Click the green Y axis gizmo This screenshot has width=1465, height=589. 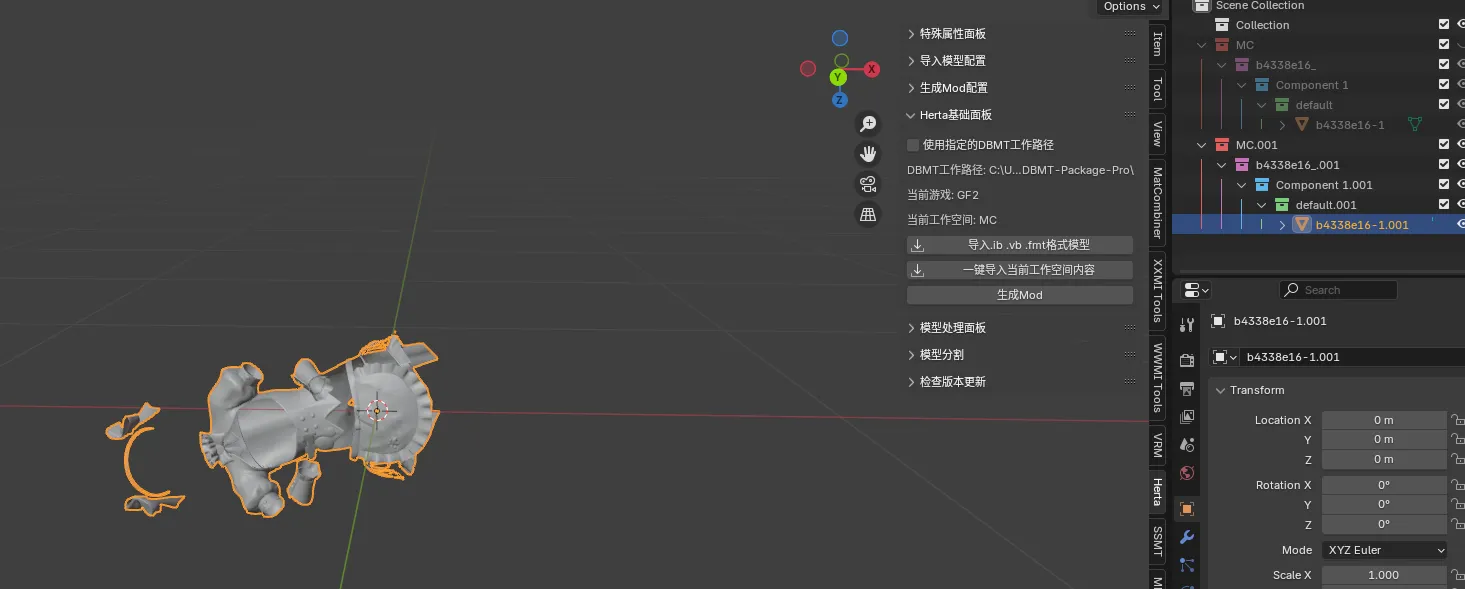click(838, 77)
